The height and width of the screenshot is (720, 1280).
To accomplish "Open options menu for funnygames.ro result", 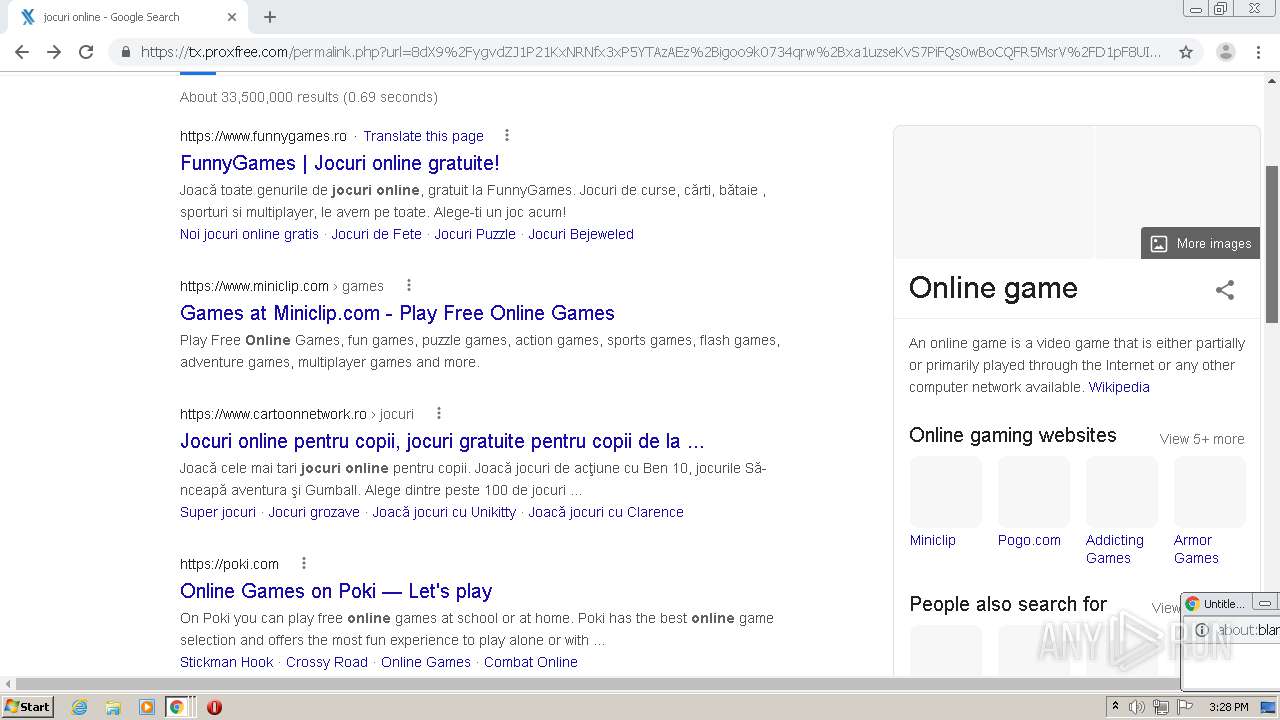I will [x=506, y=135].
